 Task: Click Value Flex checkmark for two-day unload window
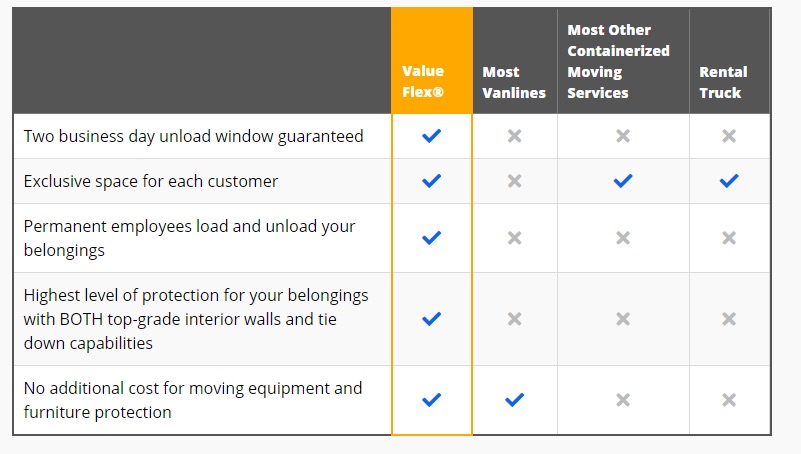pos(431,136)
